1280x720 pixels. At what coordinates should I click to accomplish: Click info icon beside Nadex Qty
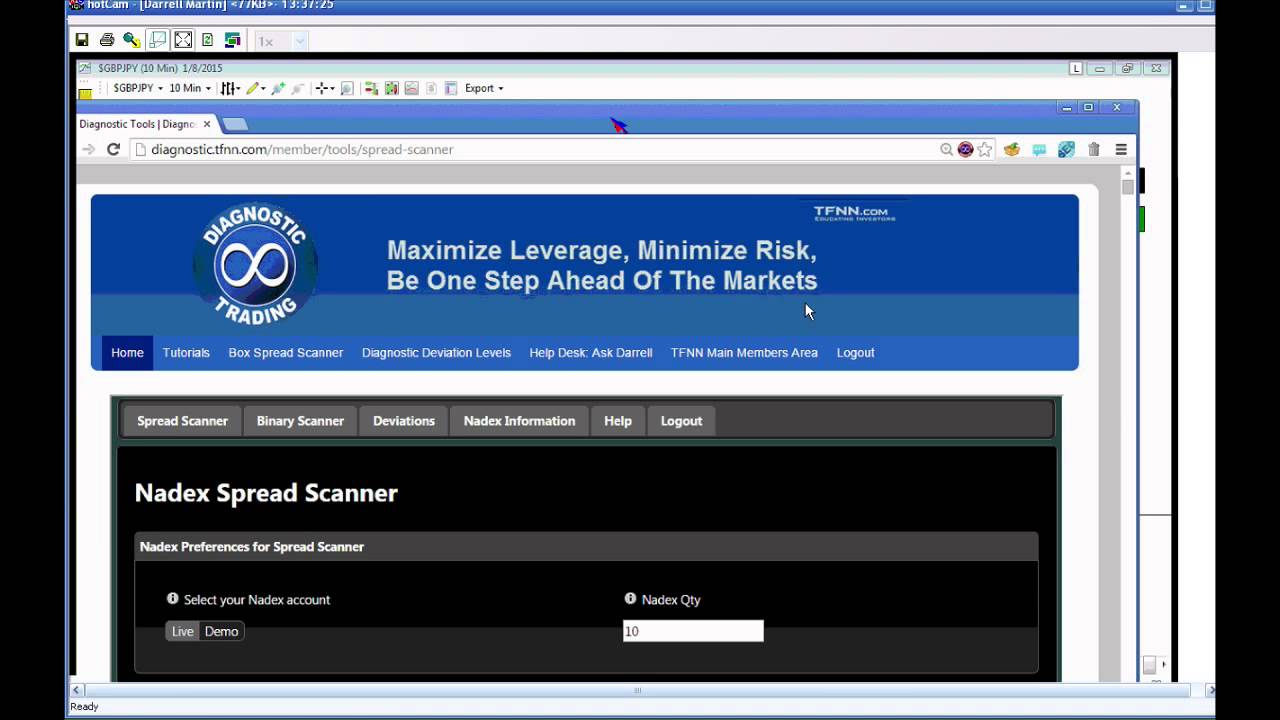[x=630, y=598]
